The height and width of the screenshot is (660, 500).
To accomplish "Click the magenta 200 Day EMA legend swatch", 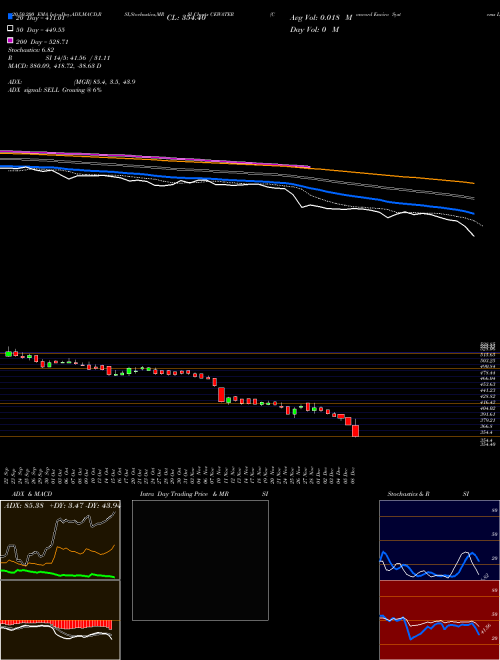I will click(x=10, y=40).
